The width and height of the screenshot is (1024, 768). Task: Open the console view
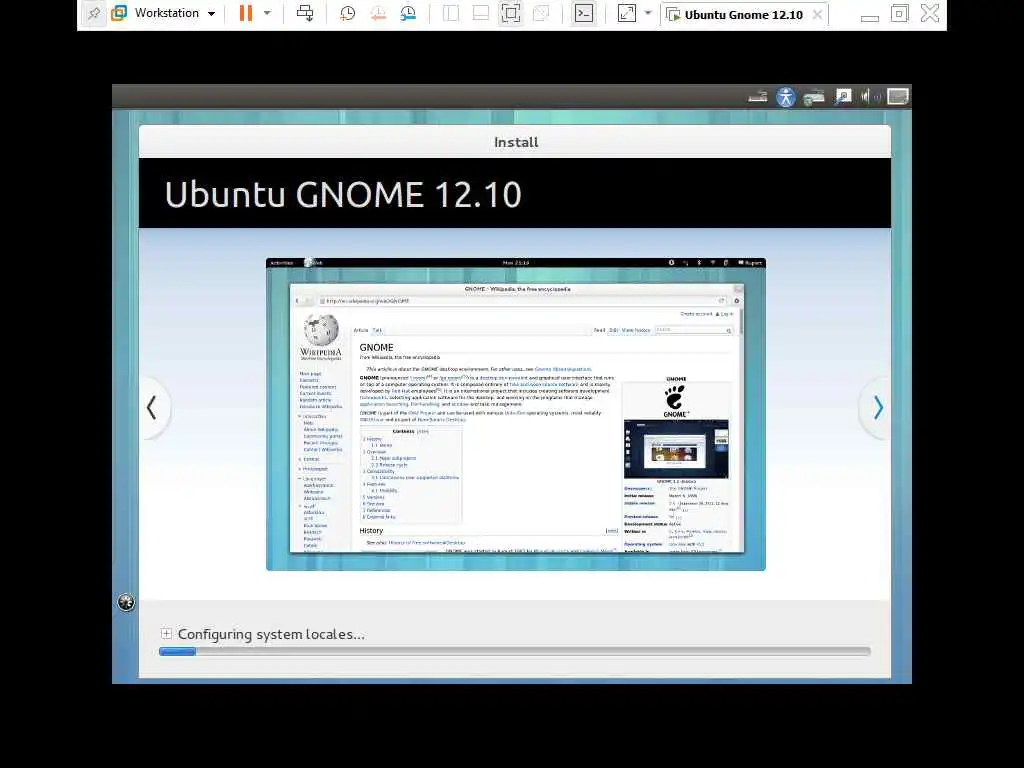point(584,13)
